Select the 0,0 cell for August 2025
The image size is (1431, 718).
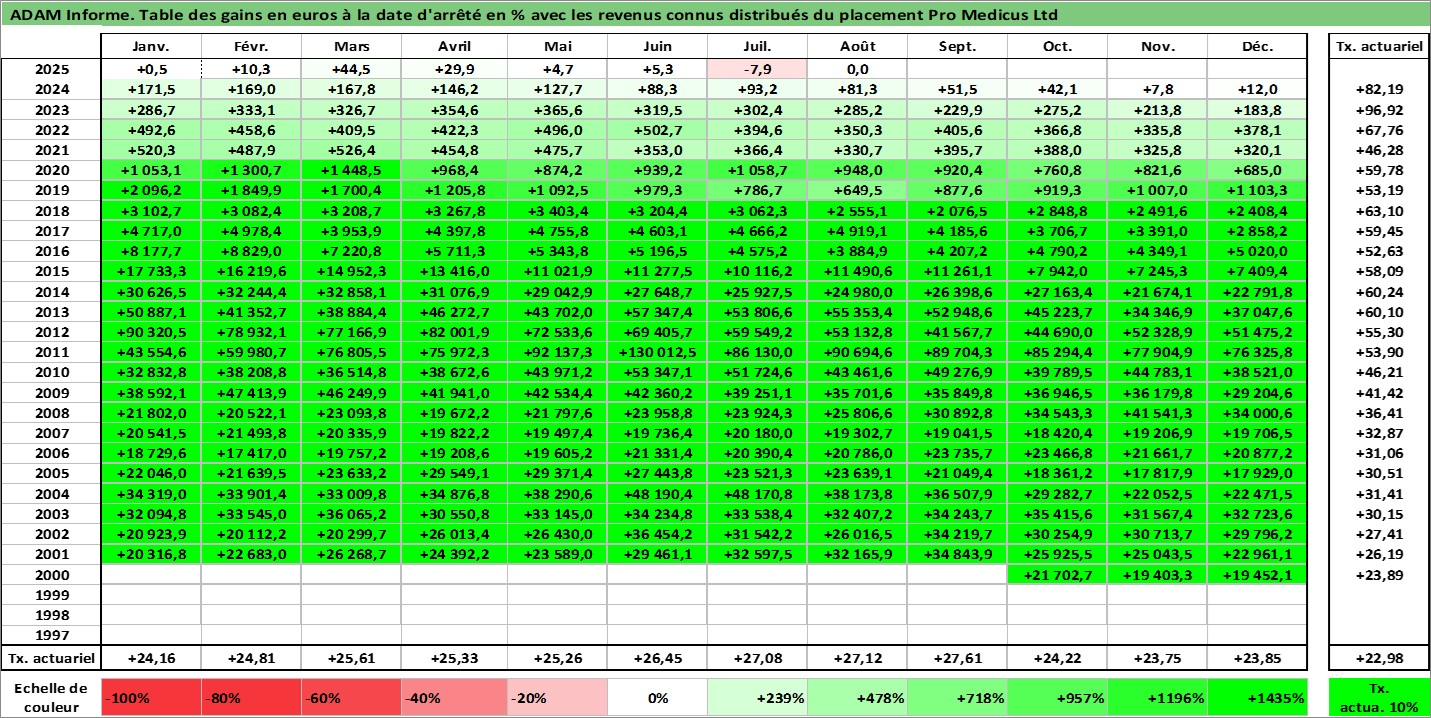857,69
